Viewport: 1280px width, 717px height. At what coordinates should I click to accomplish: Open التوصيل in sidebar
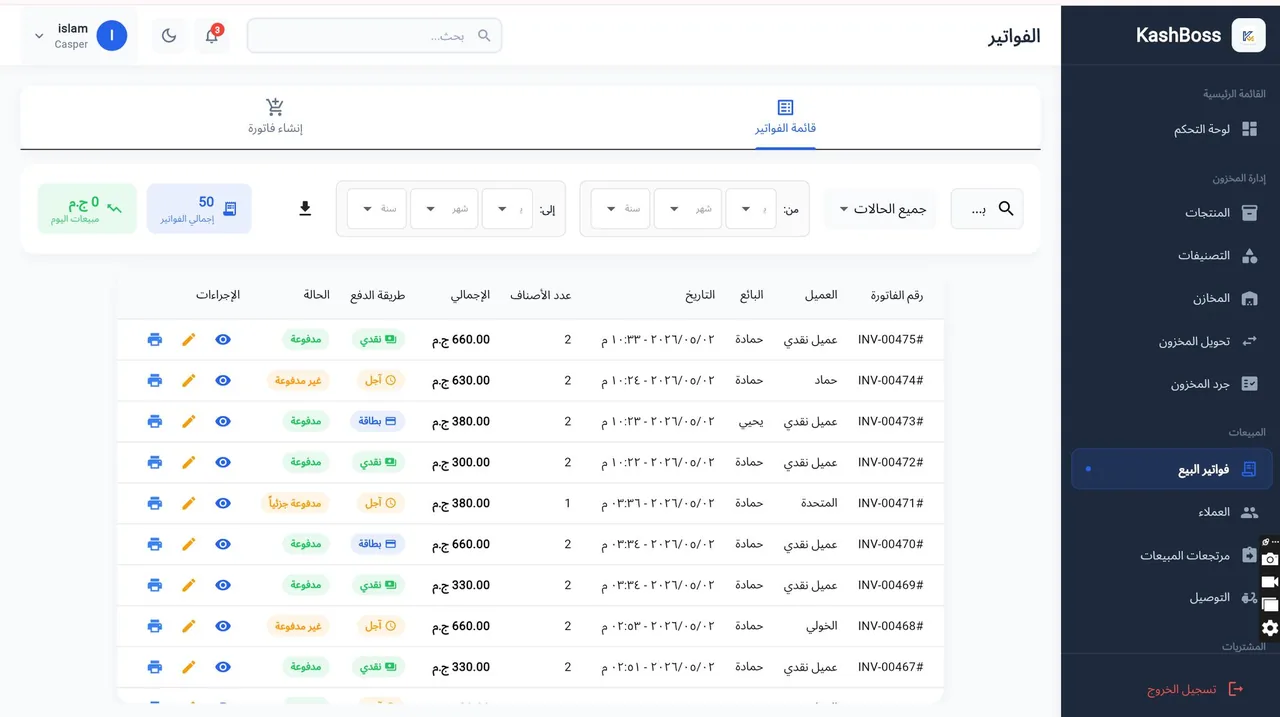pyautogui.click(x=1170, y=598)
